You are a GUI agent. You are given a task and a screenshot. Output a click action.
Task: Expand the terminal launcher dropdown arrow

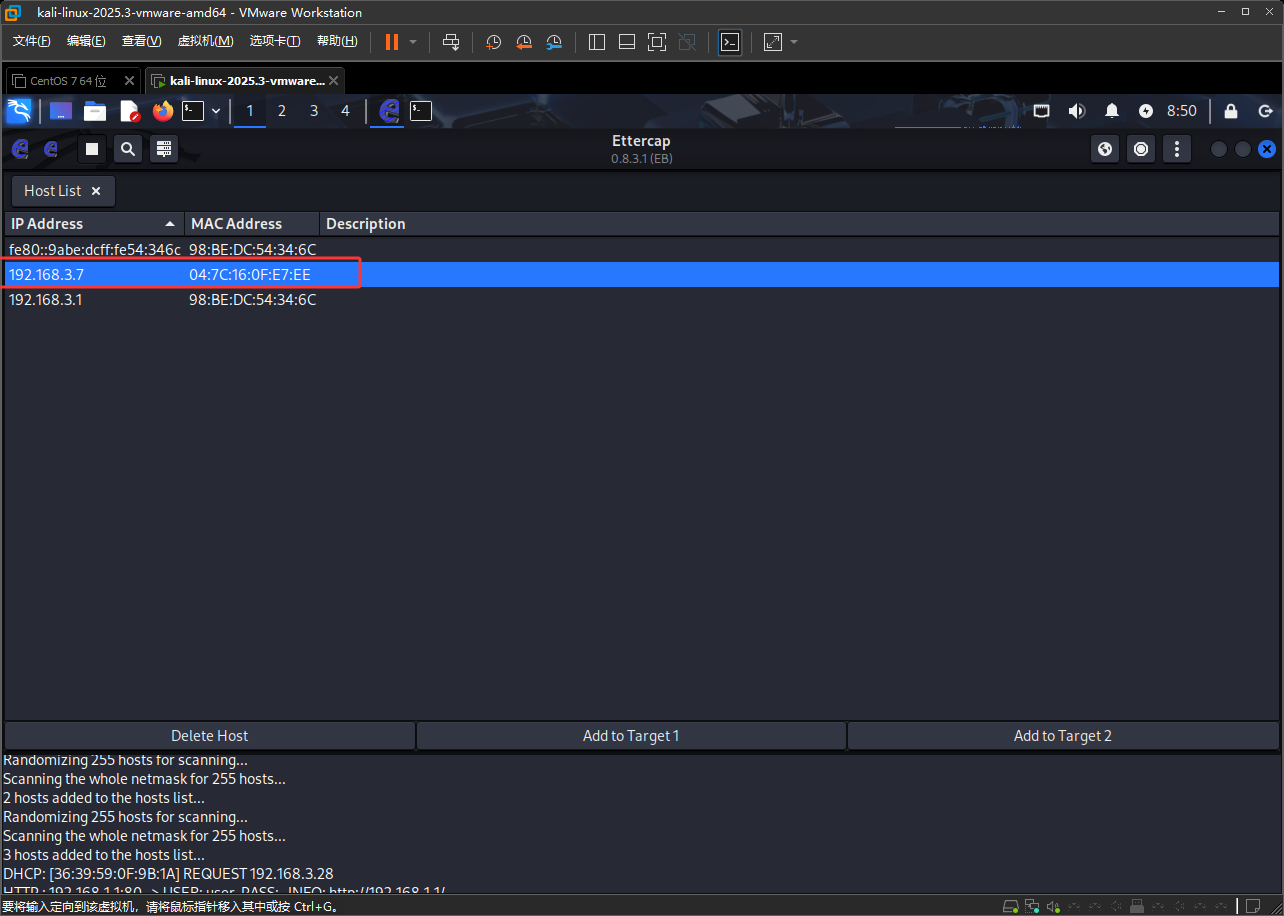pyautogui.click(x=216, y=111)
